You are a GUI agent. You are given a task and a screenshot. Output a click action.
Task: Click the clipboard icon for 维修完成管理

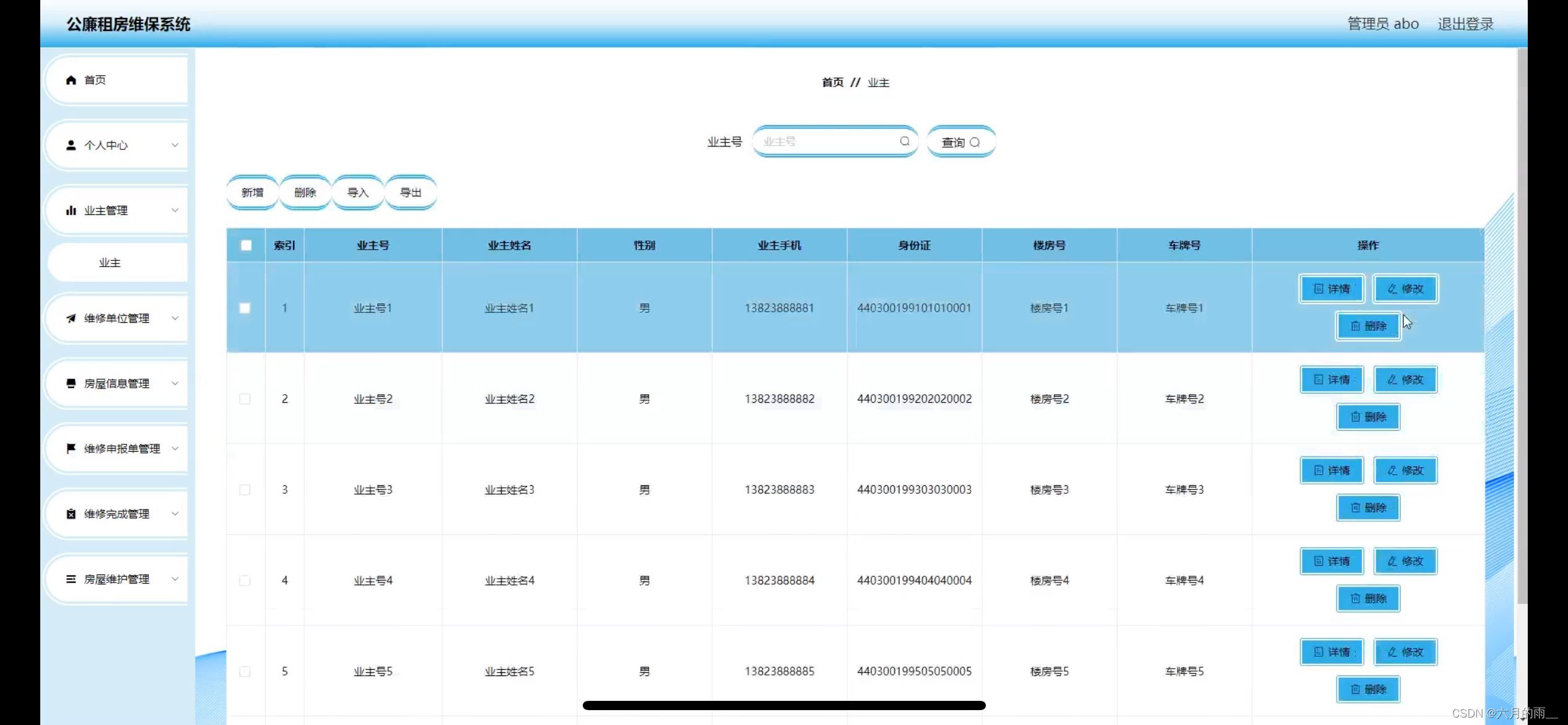click(x=71, y=514)
